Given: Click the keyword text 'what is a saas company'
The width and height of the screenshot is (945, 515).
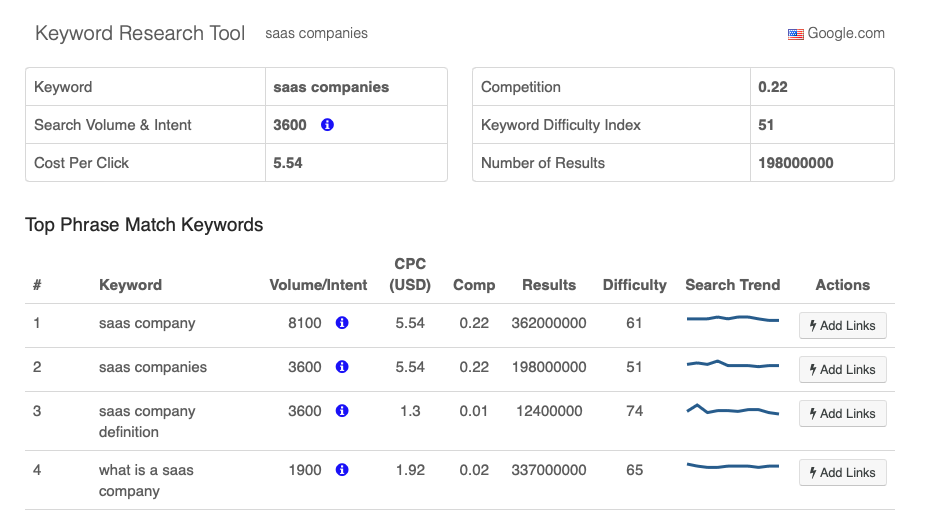Looking at the screenshot, I should tap(146, 480).
